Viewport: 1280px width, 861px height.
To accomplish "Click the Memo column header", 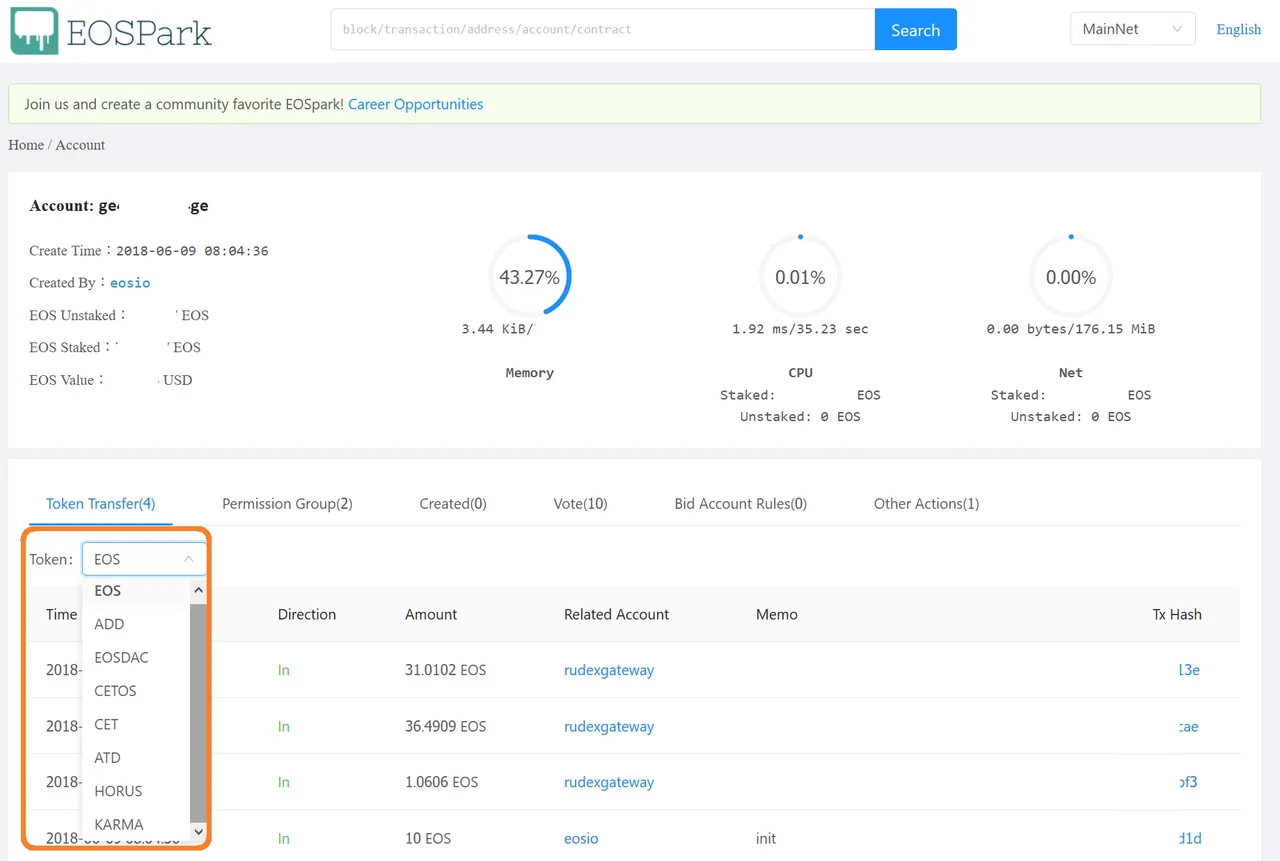I will click(777, 614).
